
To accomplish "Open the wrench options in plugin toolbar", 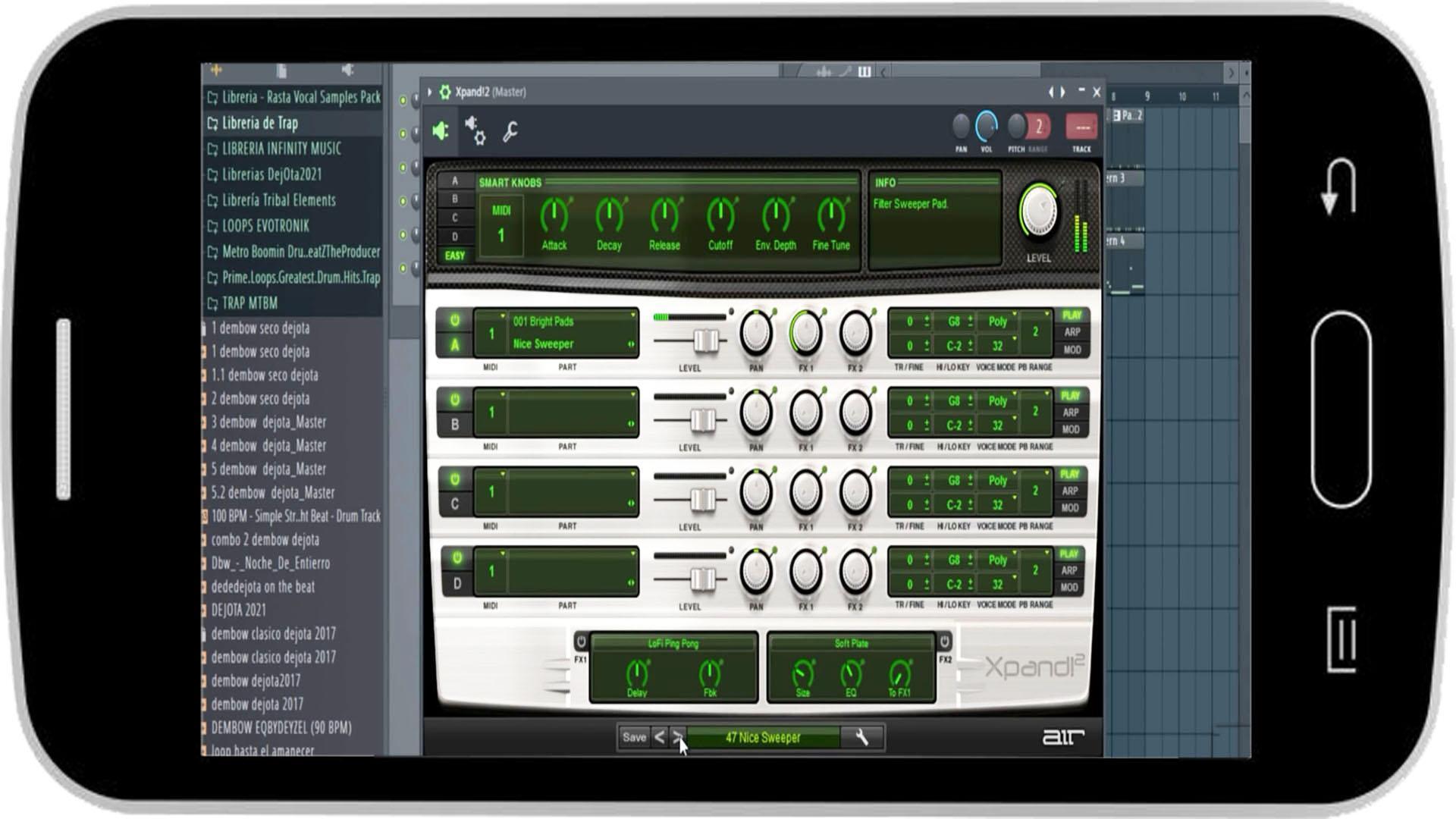I will click(510, 132).
